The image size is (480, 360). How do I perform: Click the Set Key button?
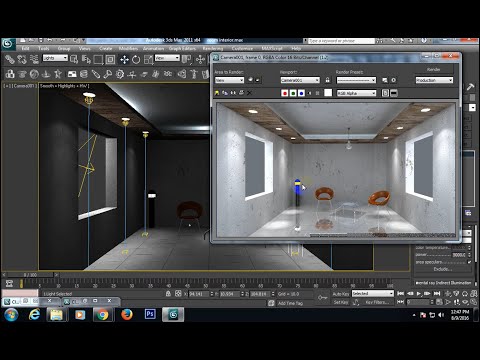(x=341, y=302)
